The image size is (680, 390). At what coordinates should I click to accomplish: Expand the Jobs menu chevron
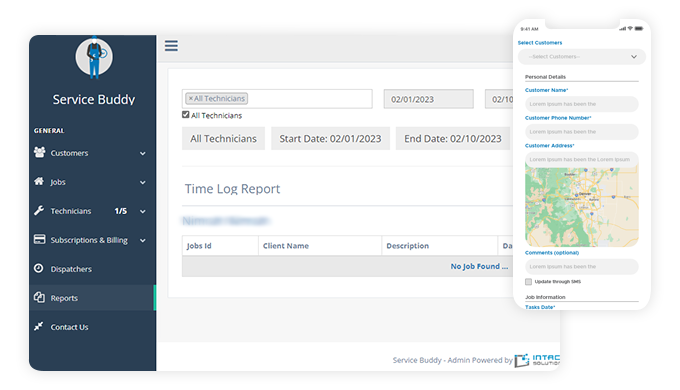tap(143, 182)
